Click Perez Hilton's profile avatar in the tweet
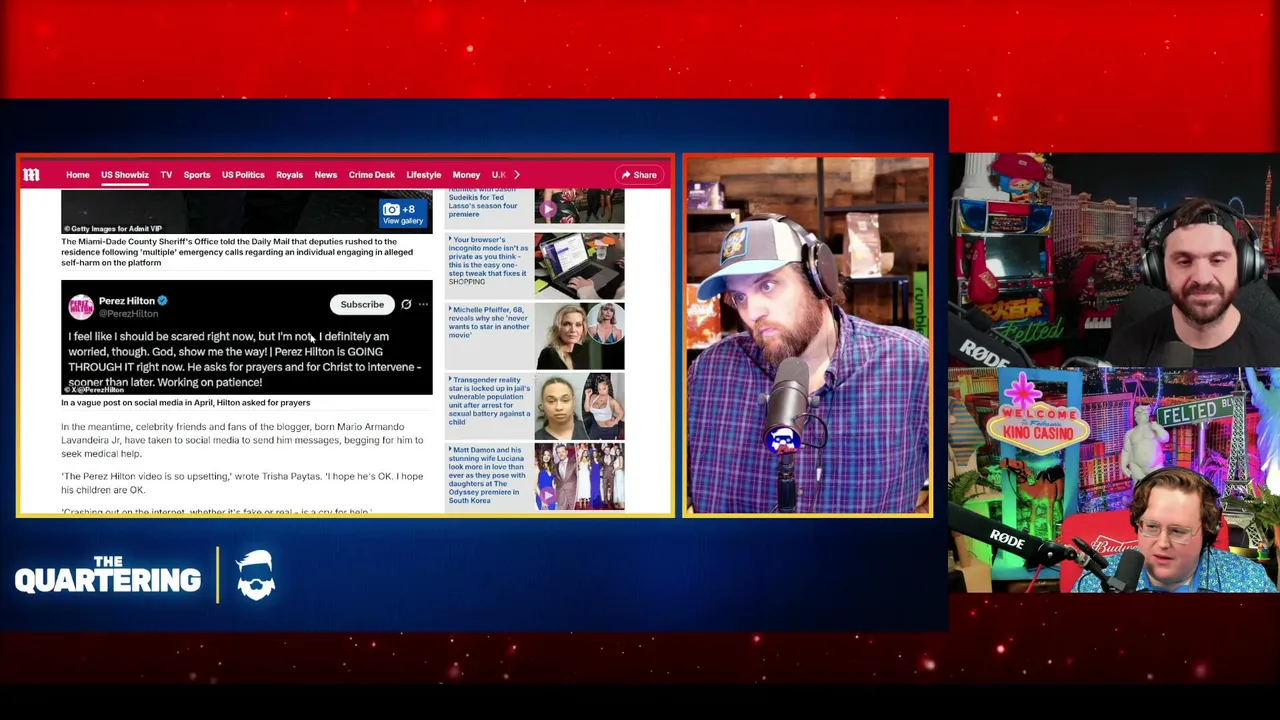 pyautogui.click(x=81, y=306)
